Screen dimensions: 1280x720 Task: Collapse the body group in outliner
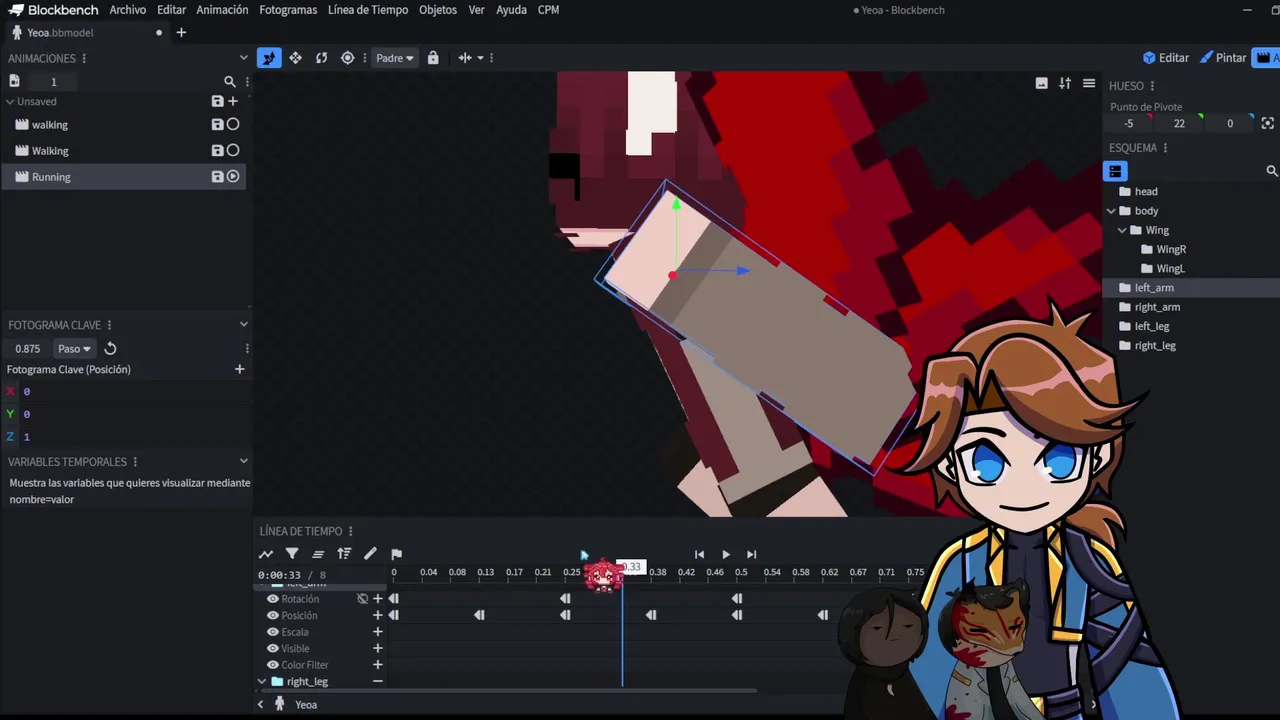(1111, 211)
